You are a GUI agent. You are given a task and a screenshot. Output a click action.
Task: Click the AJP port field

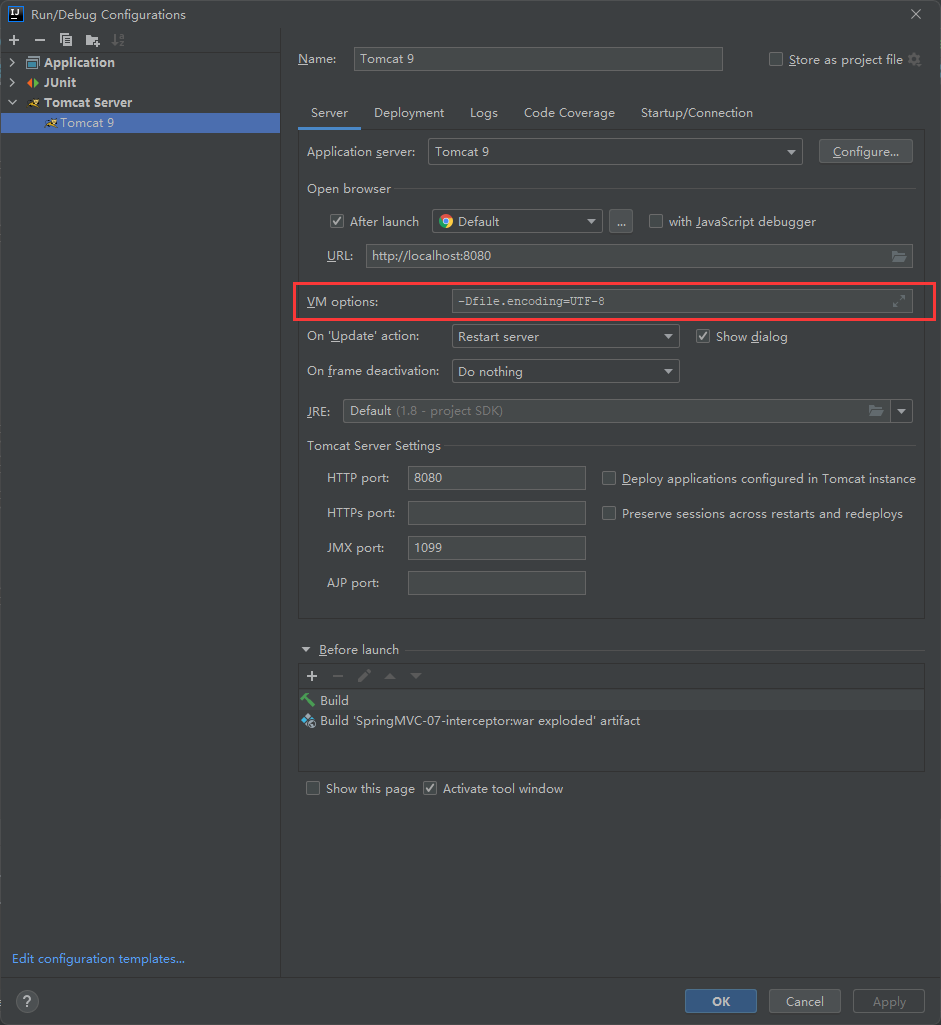[x=497, y=583]
